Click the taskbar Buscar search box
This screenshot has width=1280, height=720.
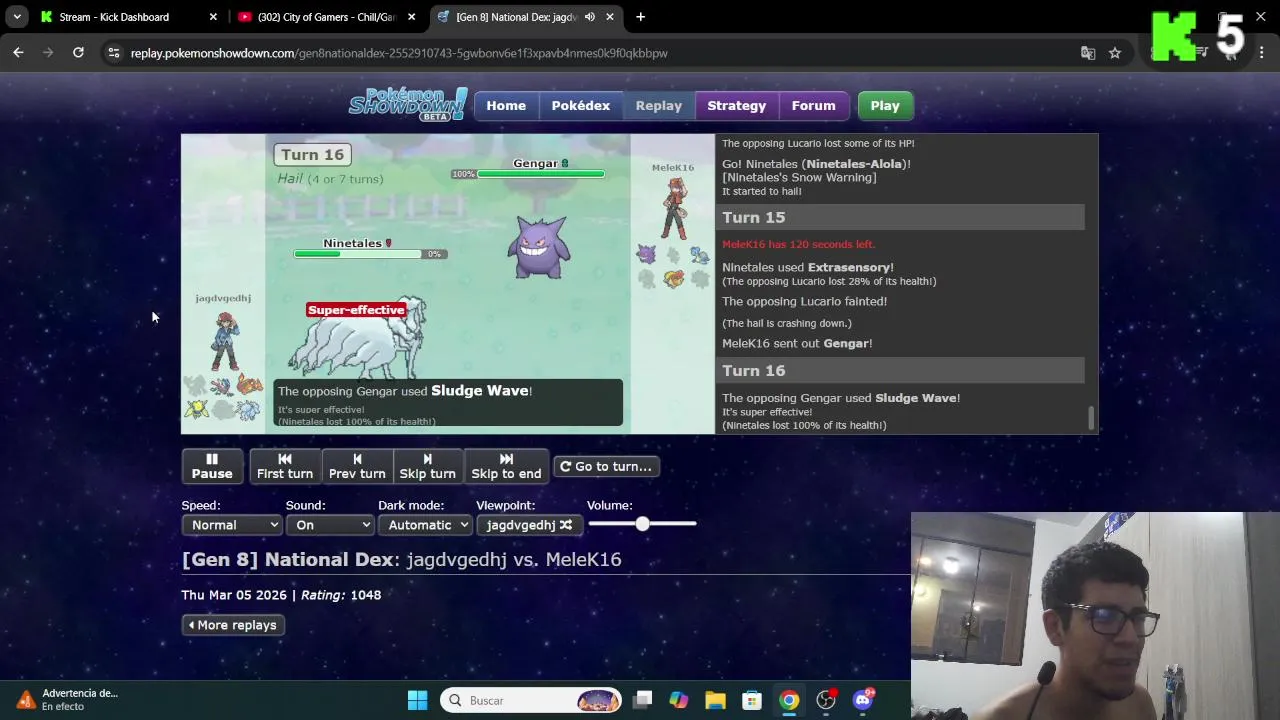coord(531,700)
